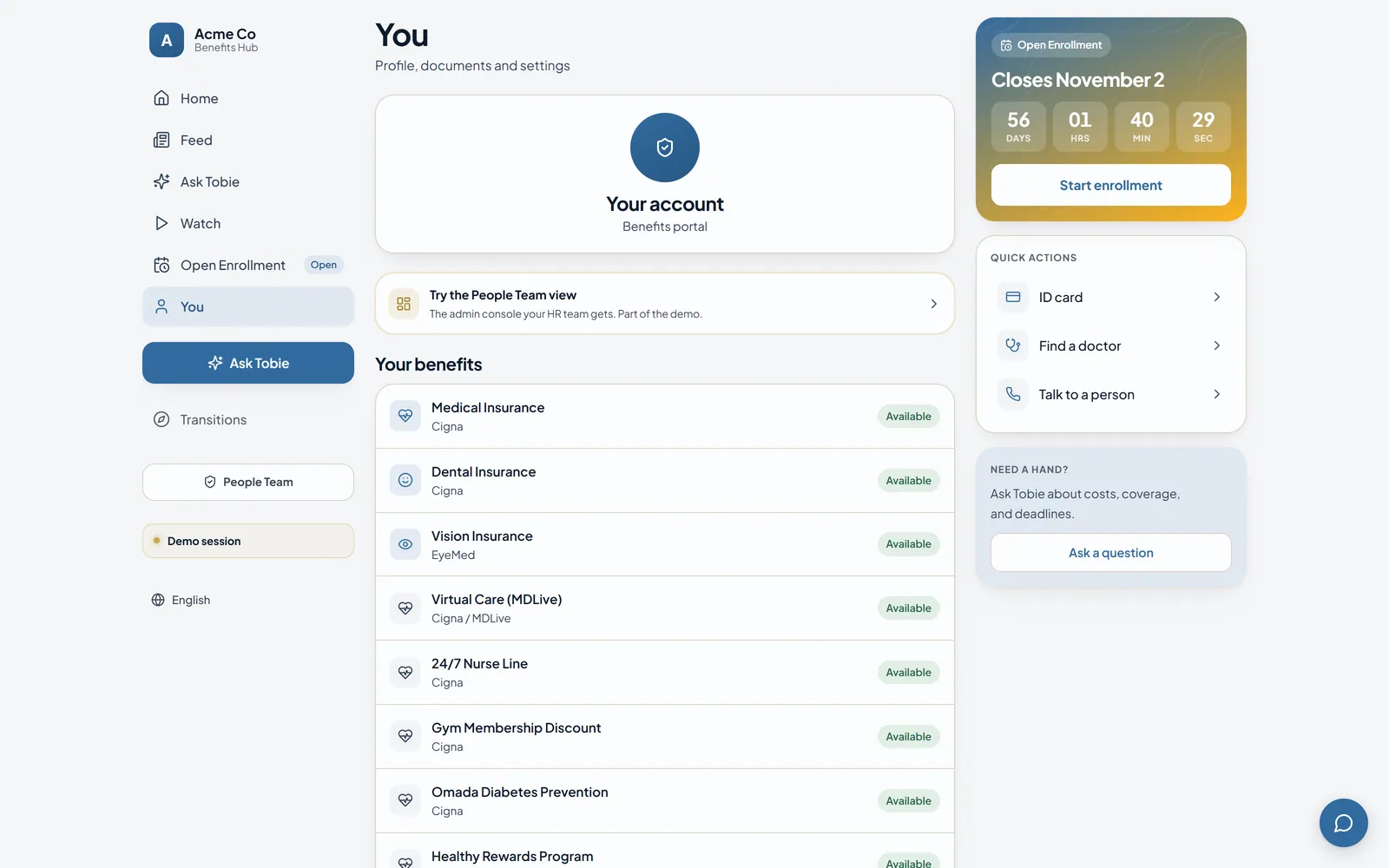The width and height of the screenshot is (1389, 868).
Task: Click the Gym Membership Discount icon
Action: point(405,736)
